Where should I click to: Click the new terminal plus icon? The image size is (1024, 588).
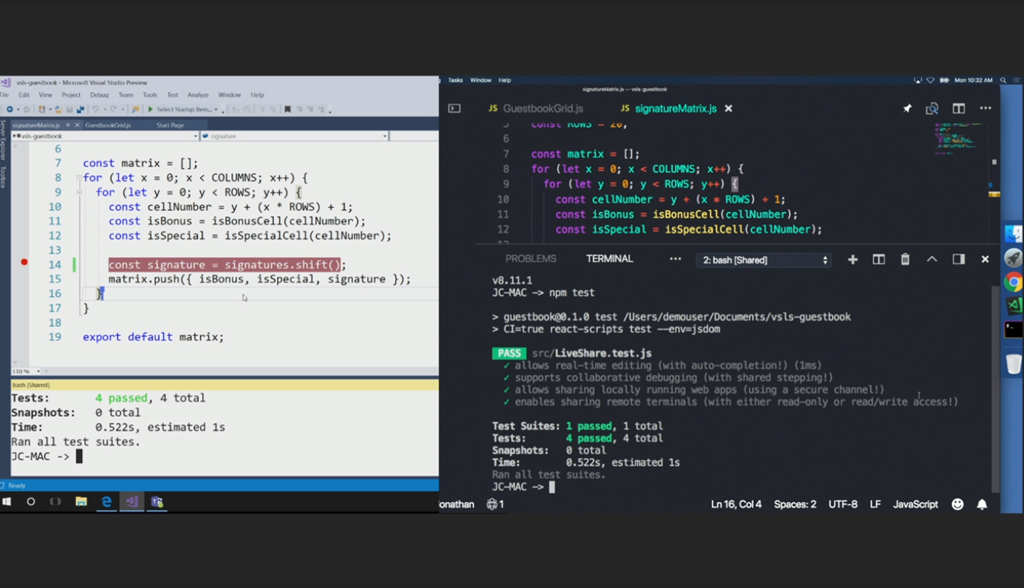853,259
